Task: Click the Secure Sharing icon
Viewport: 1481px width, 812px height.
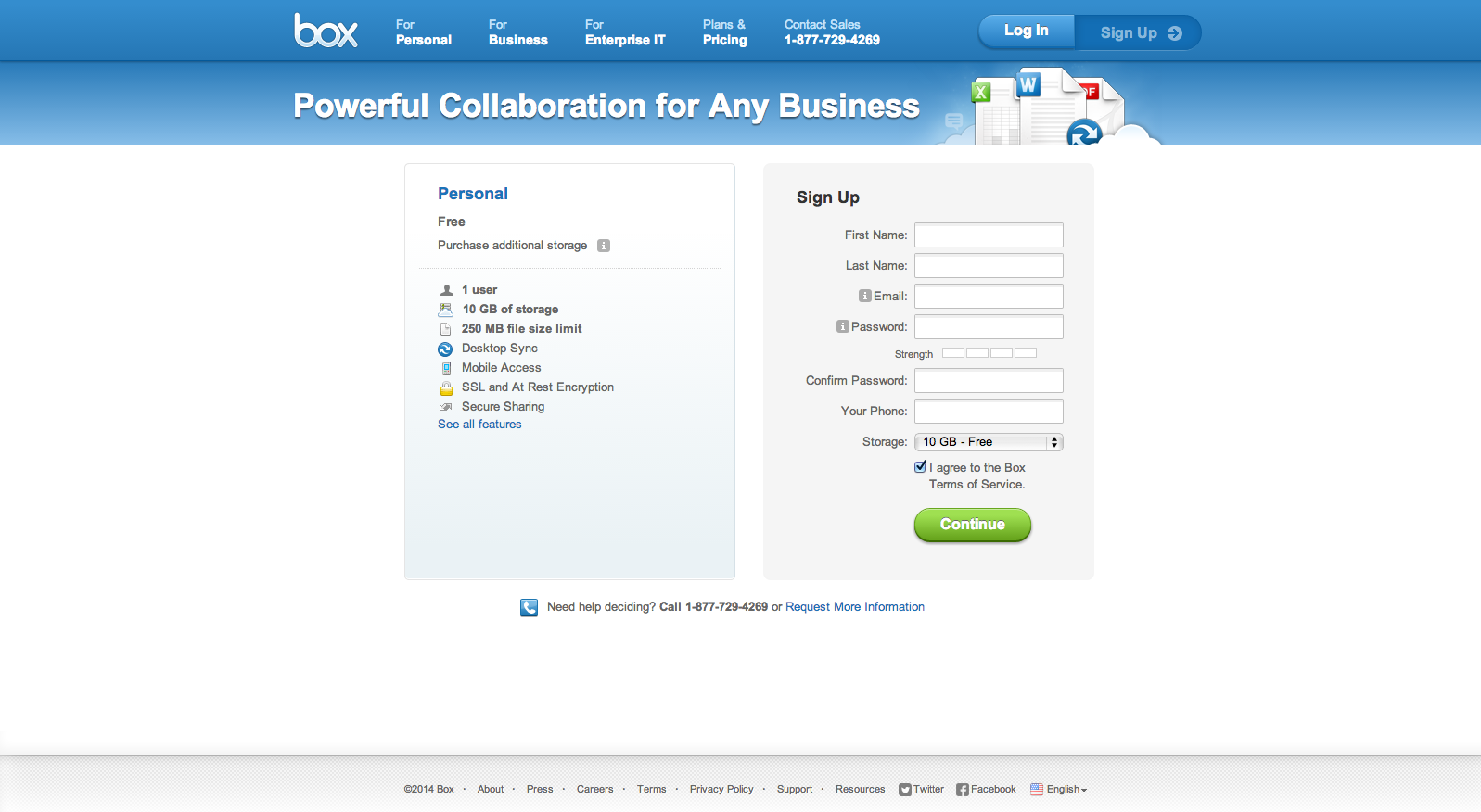Action: click(446, 407)
